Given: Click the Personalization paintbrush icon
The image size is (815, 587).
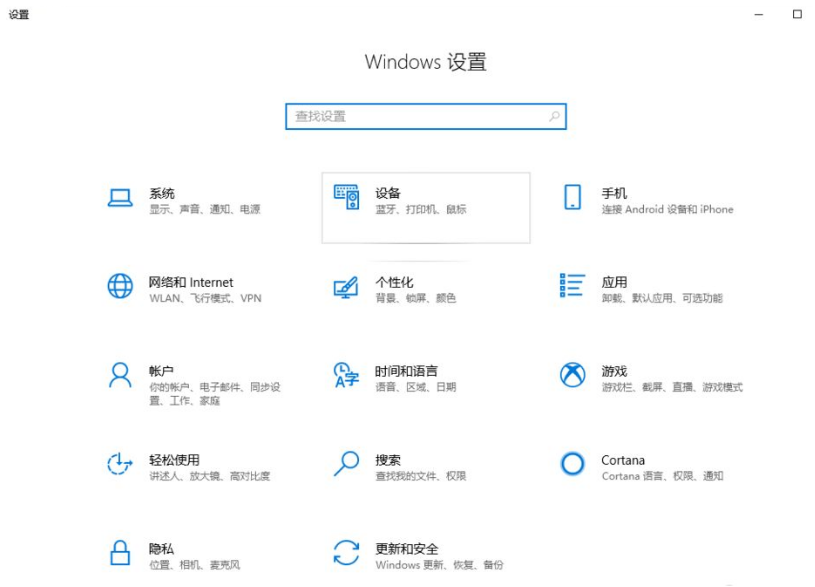Looking at the screenshot, I should pos(346,287).
